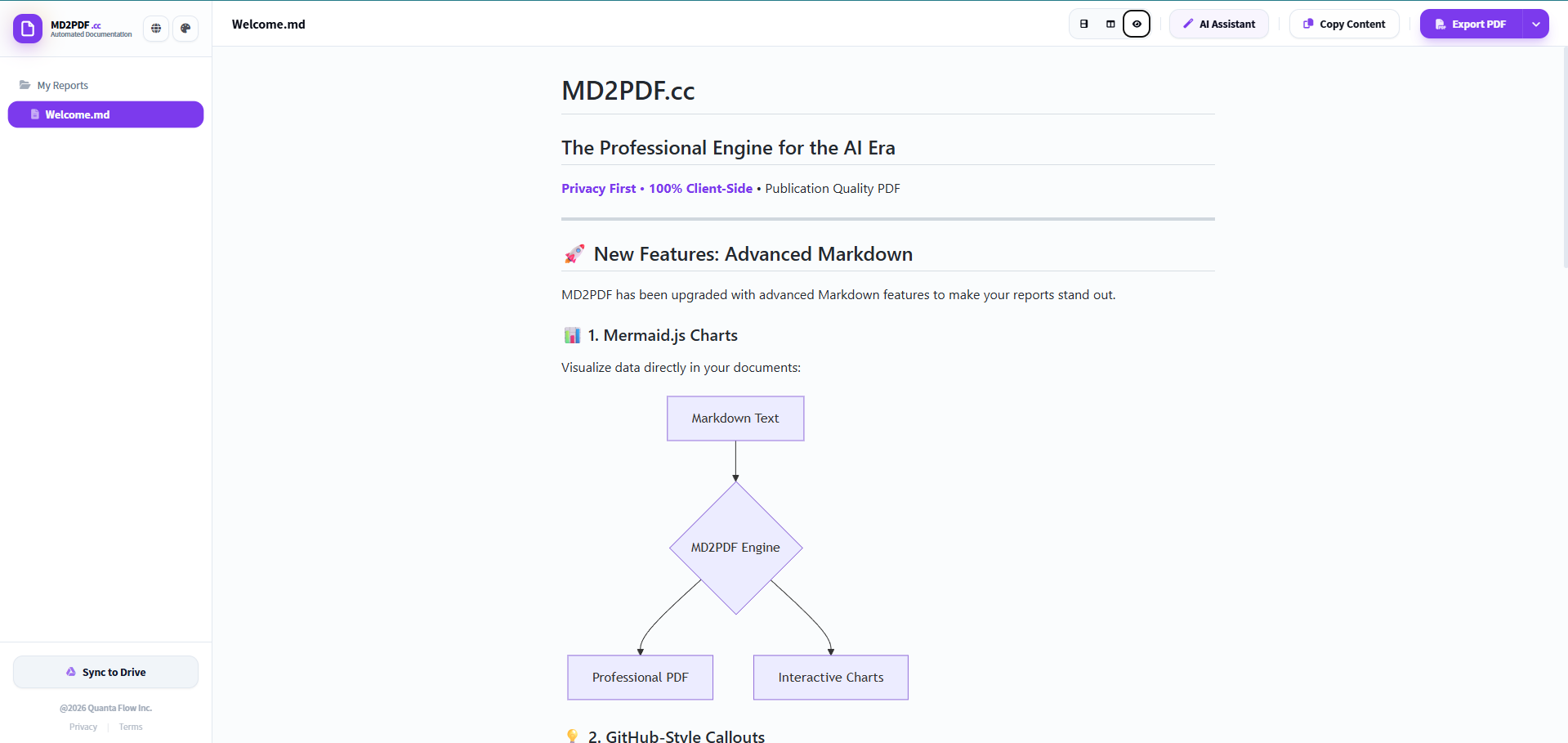The width and height of the screenshot is (1568, 743).
Task: Click the My Reports folder icon
Action: pyautogui.click(x=25, y=85)
